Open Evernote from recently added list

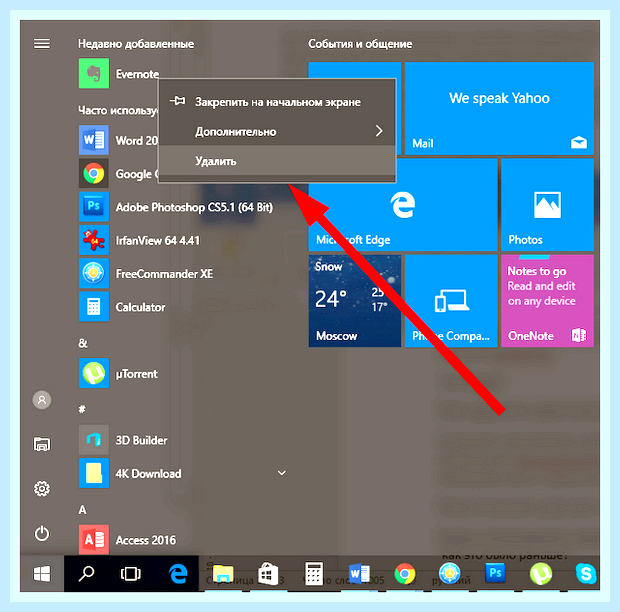[x=119, y=74]
